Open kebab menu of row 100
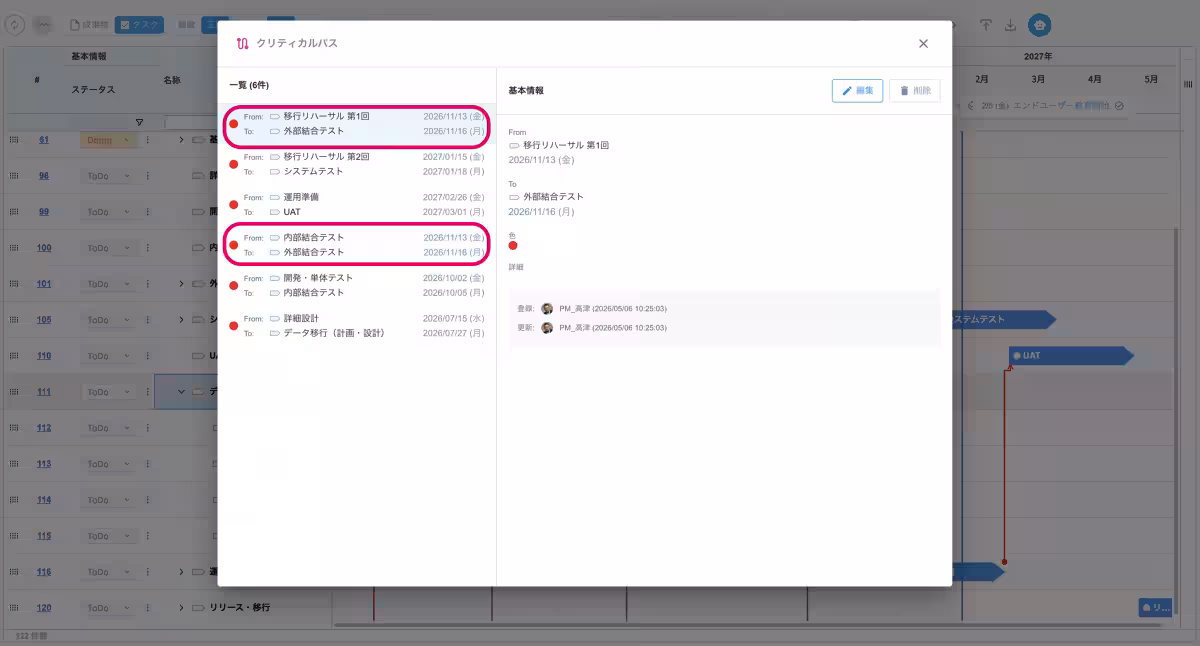The width and height of the screenshot is (1200, 646). (x=147, y=248)
